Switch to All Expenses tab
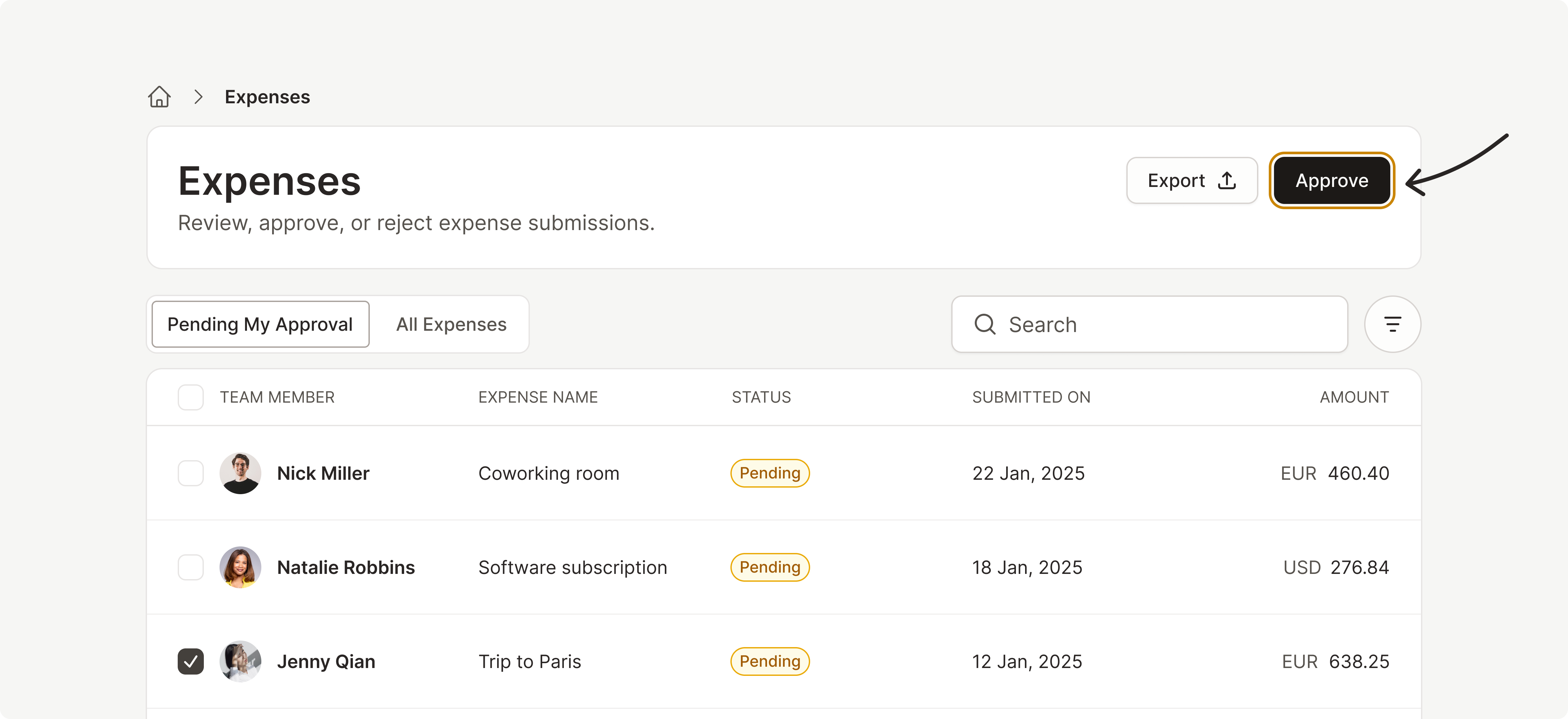Viewport: 1568px width, 719px height. point(451,324)
